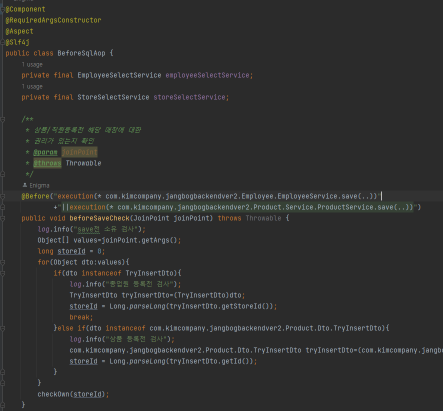Select the BeforeSqlAop class name
Viewport: 443px width, 411px height.
(x=81, y=53)
